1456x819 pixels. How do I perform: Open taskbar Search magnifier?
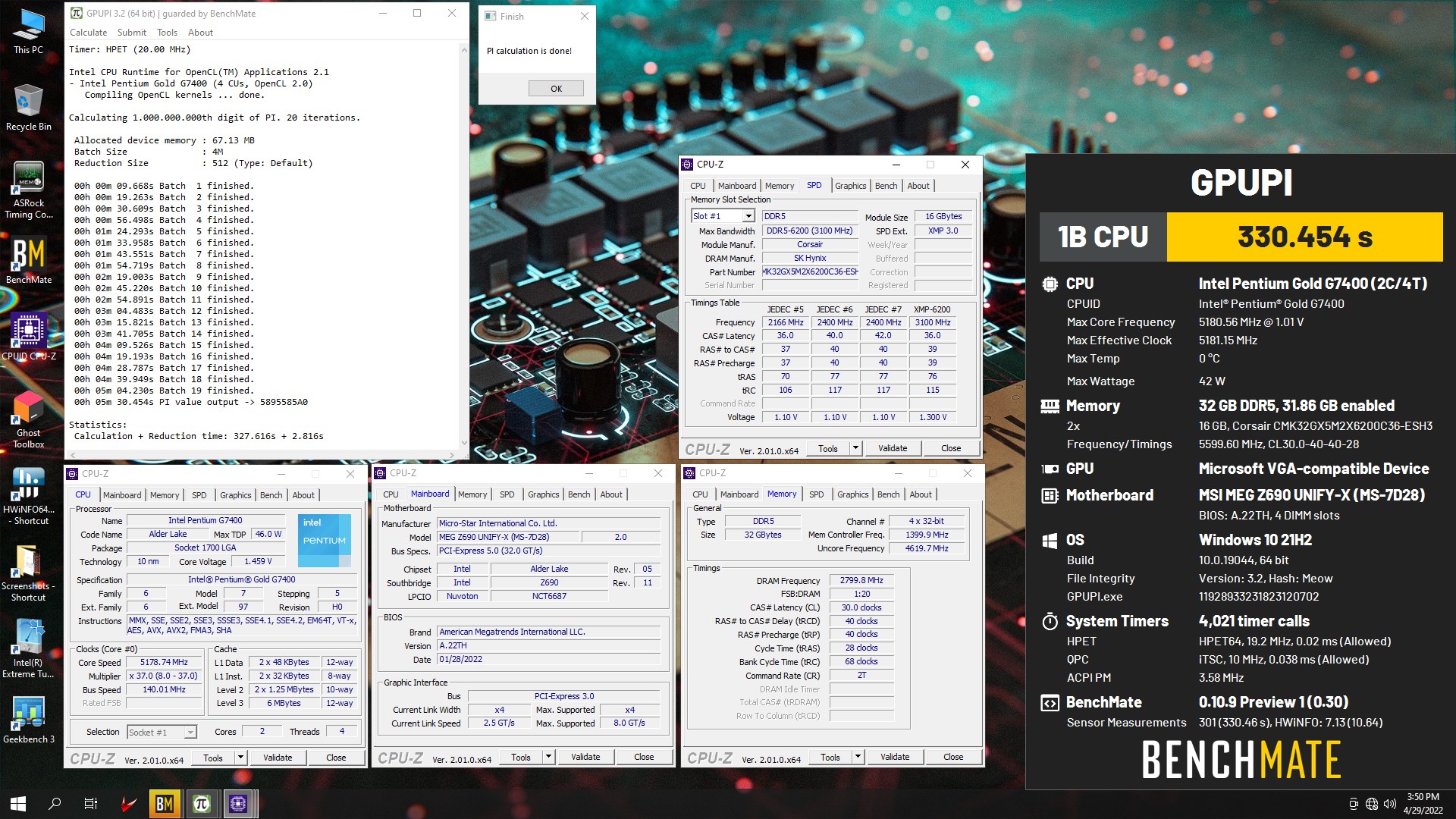click(x=55, y=804)
